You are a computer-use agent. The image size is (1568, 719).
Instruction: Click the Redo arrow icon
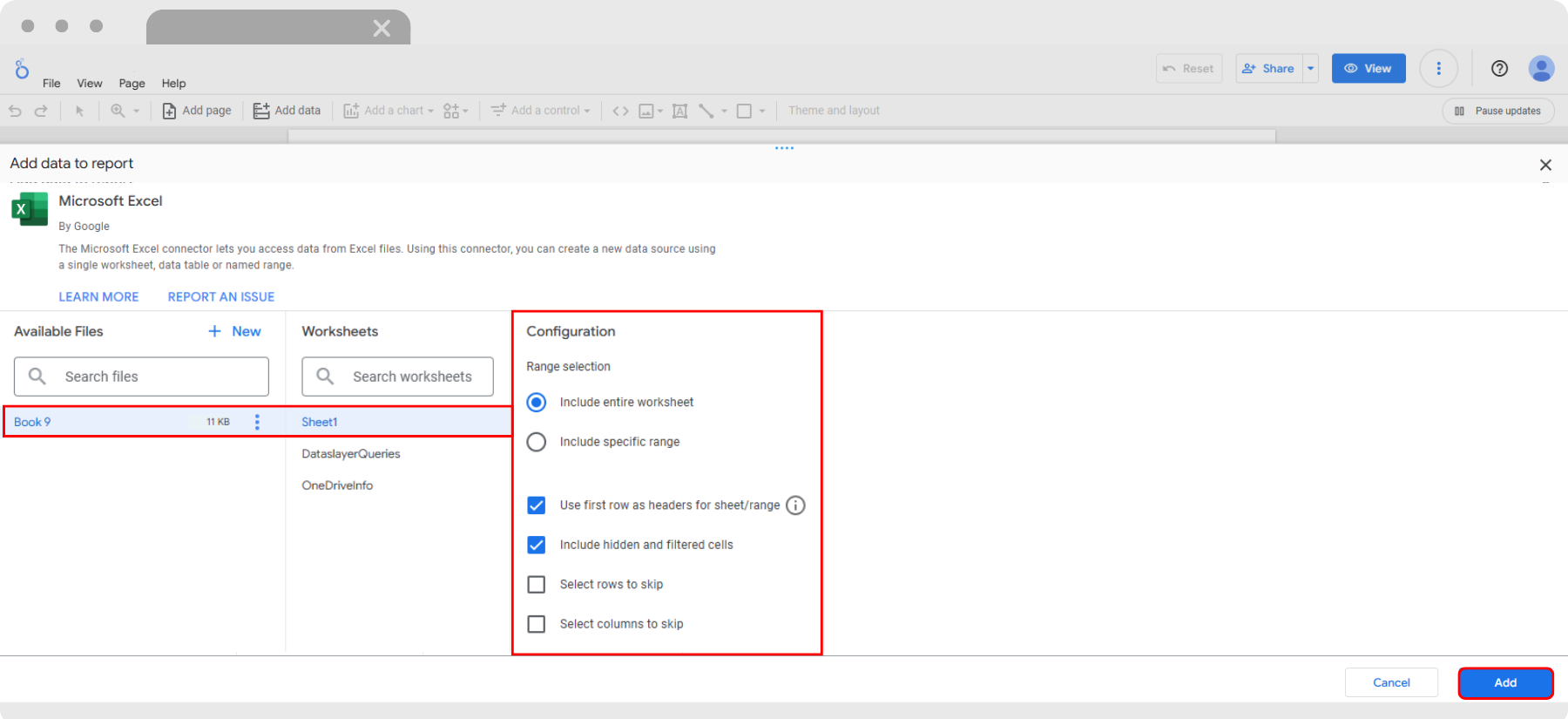(41, 111)
